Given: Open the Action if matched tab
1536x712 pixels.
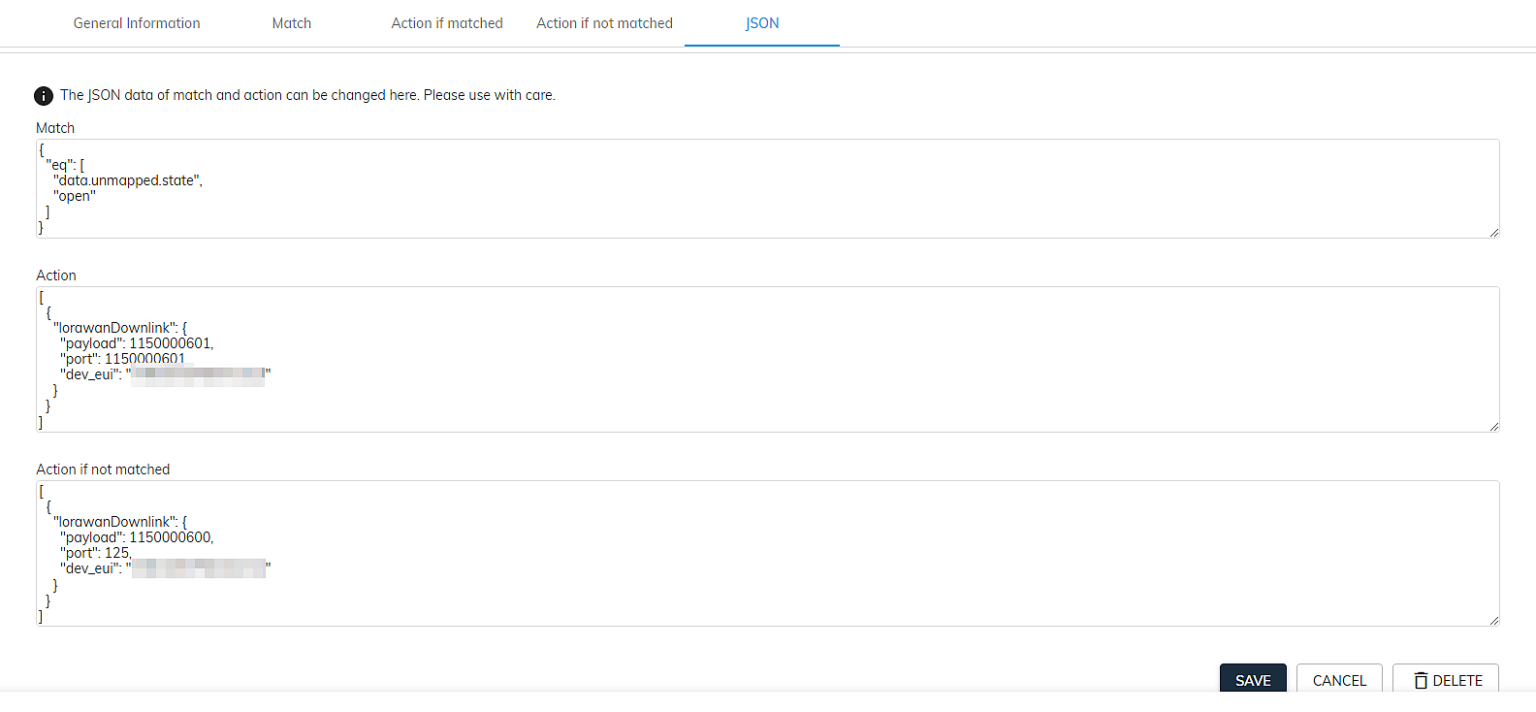Looking at the screenshot, I should click(446, 23).
